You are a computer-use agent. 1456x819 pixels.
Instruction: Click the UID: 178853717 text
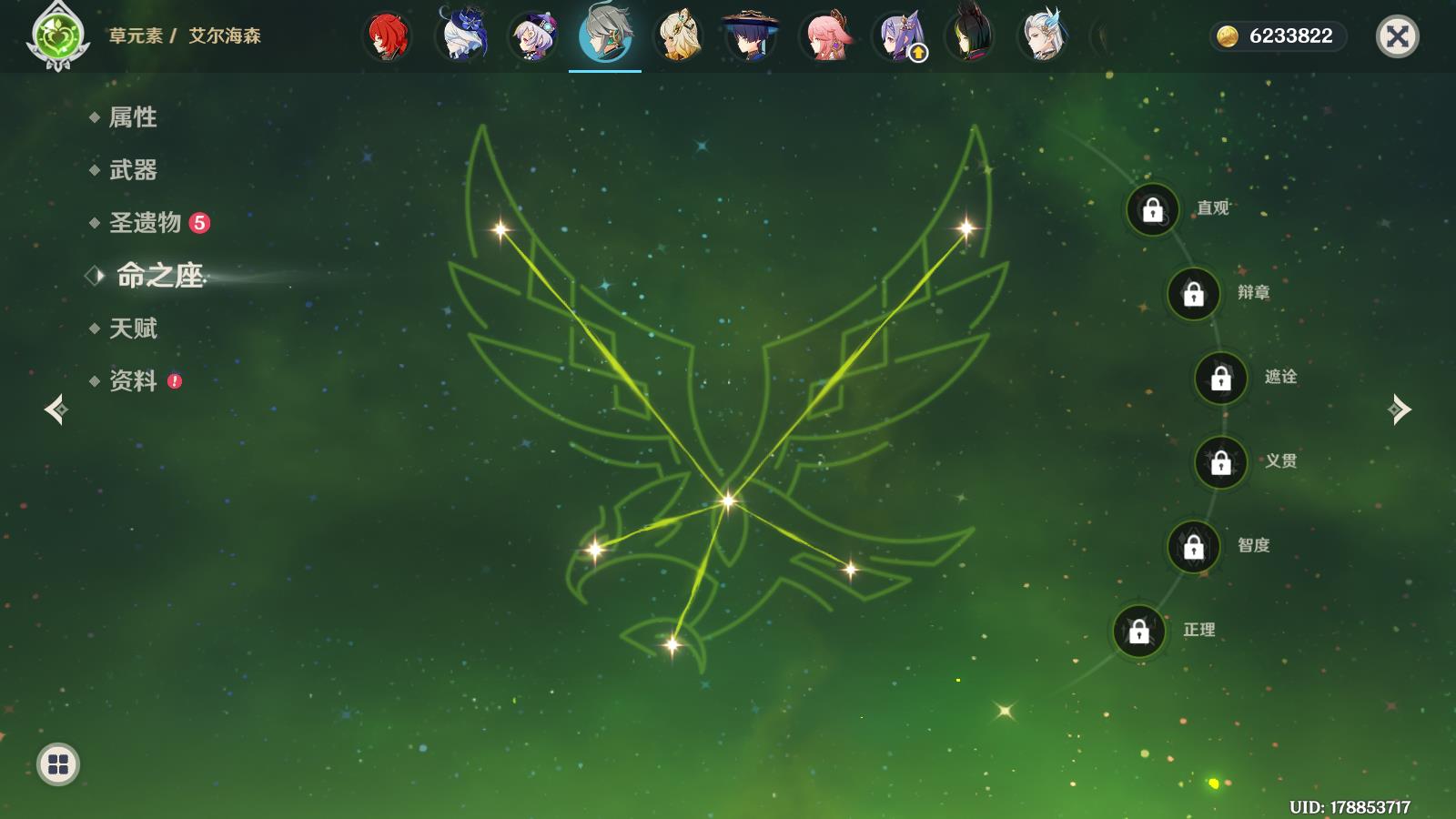tap(1350, 807)
